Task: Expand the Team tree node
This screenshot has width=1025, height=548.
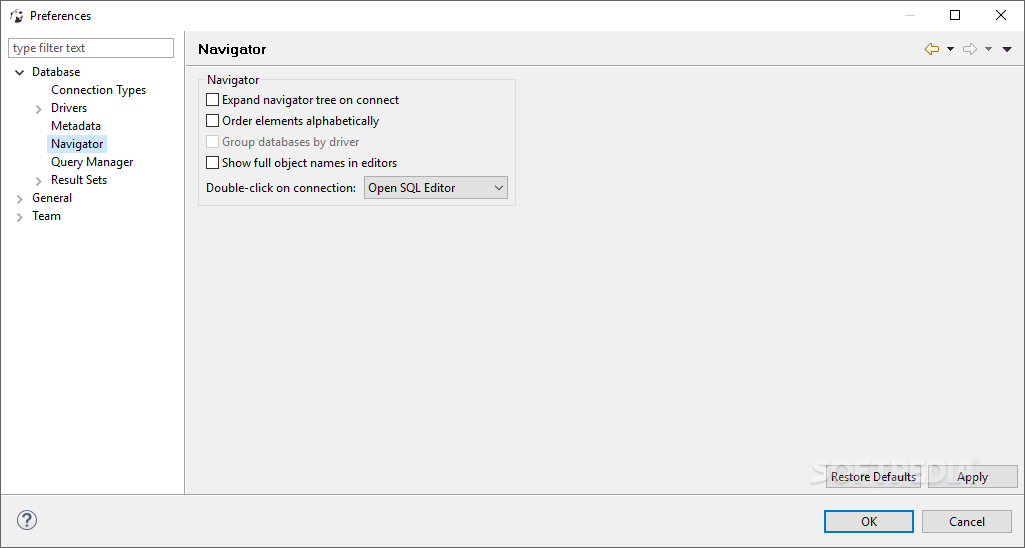Action: (x=20, y=217)
